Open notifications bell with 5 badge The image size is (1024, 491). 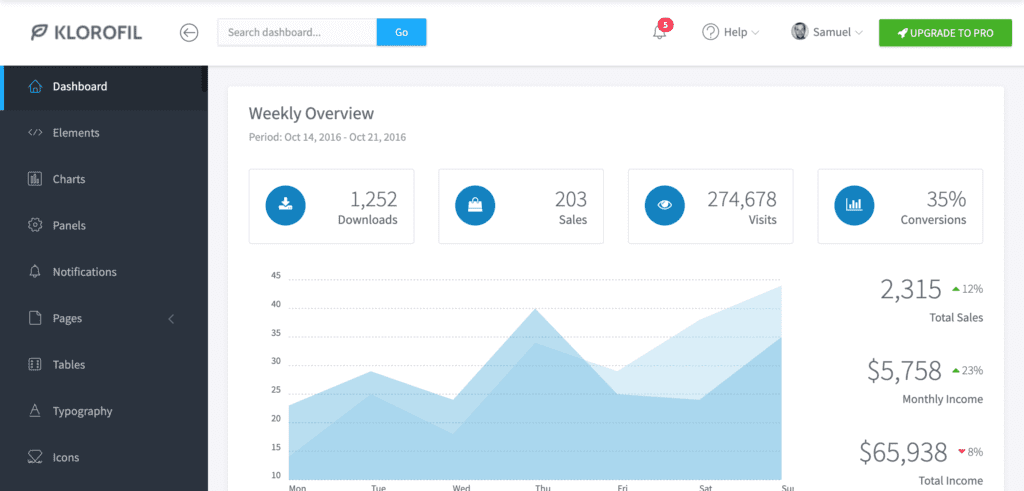pyautogui.click(x=661, y=31)
